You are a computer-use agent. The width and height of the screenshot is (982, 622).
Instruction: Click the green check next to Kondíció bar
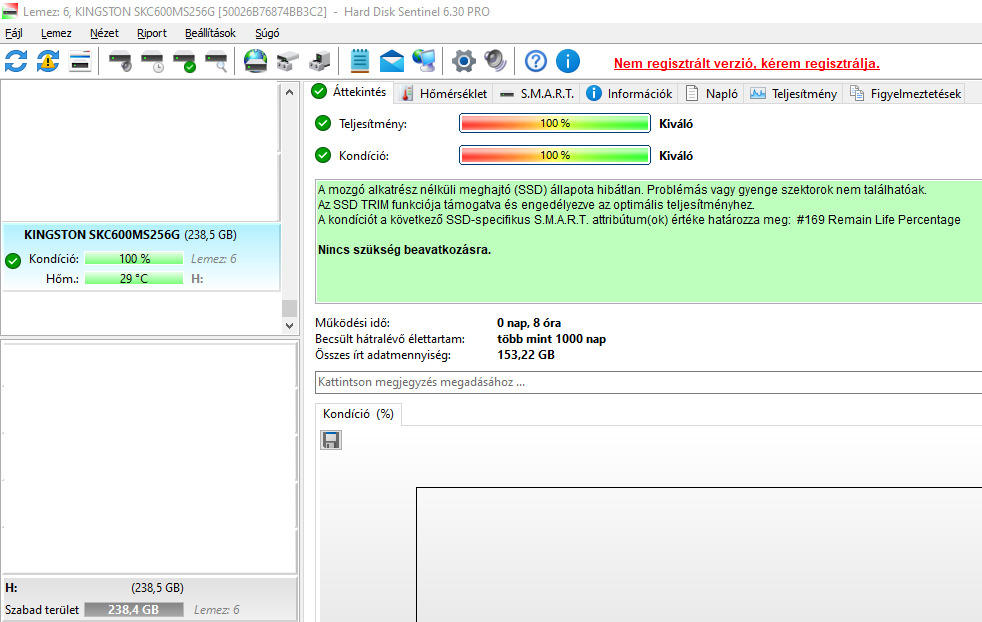coord(323,155)
